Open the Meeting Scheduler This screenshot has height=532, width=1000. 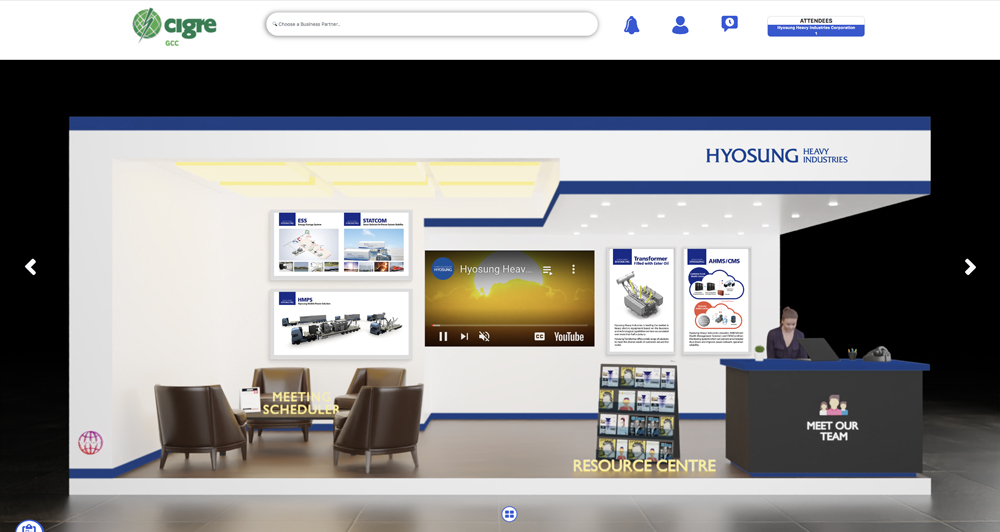pos(300,403)
